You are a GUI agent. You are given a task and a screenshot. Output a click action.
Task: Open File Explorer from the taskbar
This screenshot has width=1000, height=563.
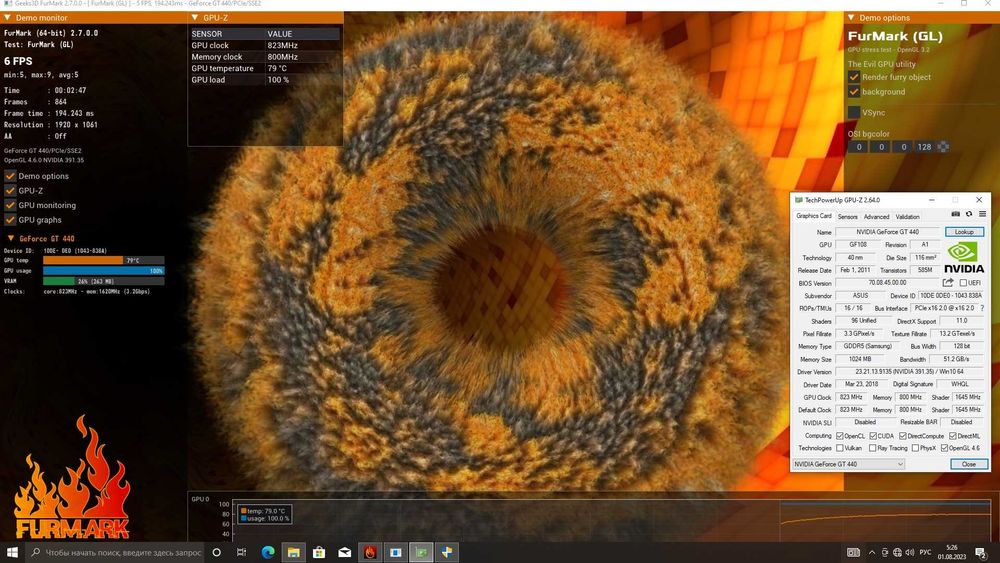point(293,552)
